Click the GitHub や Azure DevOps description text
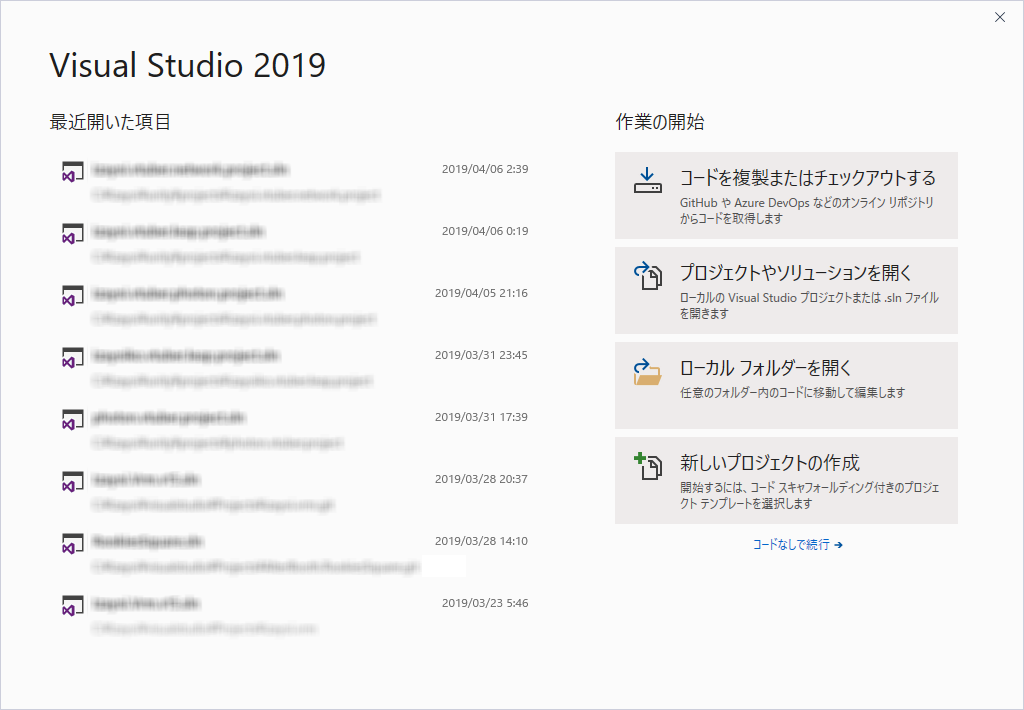The width and height of the screenshot is (1024, 710). click(807, 210)
